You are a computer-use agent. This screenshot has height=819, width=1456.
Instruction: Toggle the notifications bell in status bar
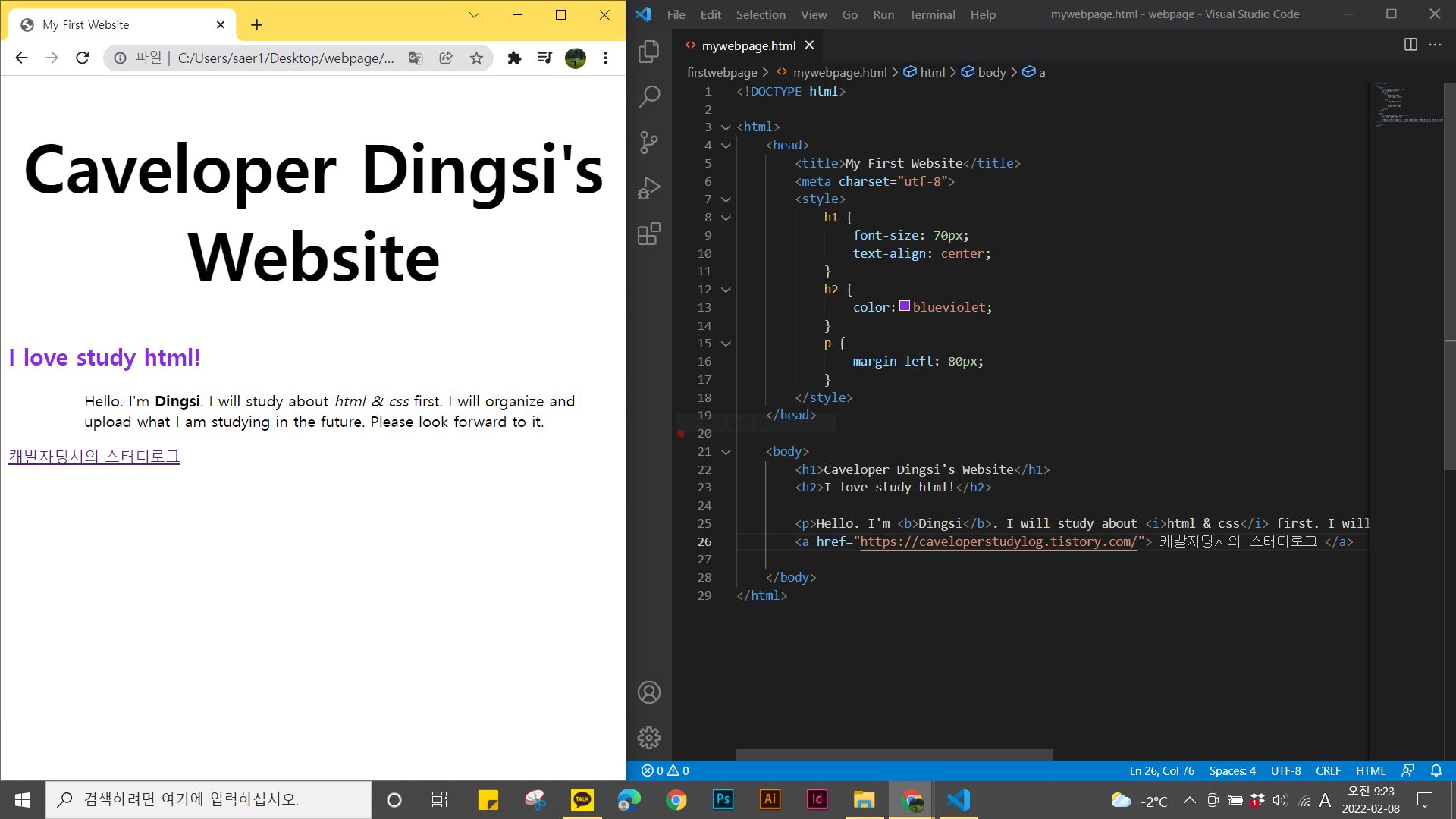click(x=1436, y=770)
